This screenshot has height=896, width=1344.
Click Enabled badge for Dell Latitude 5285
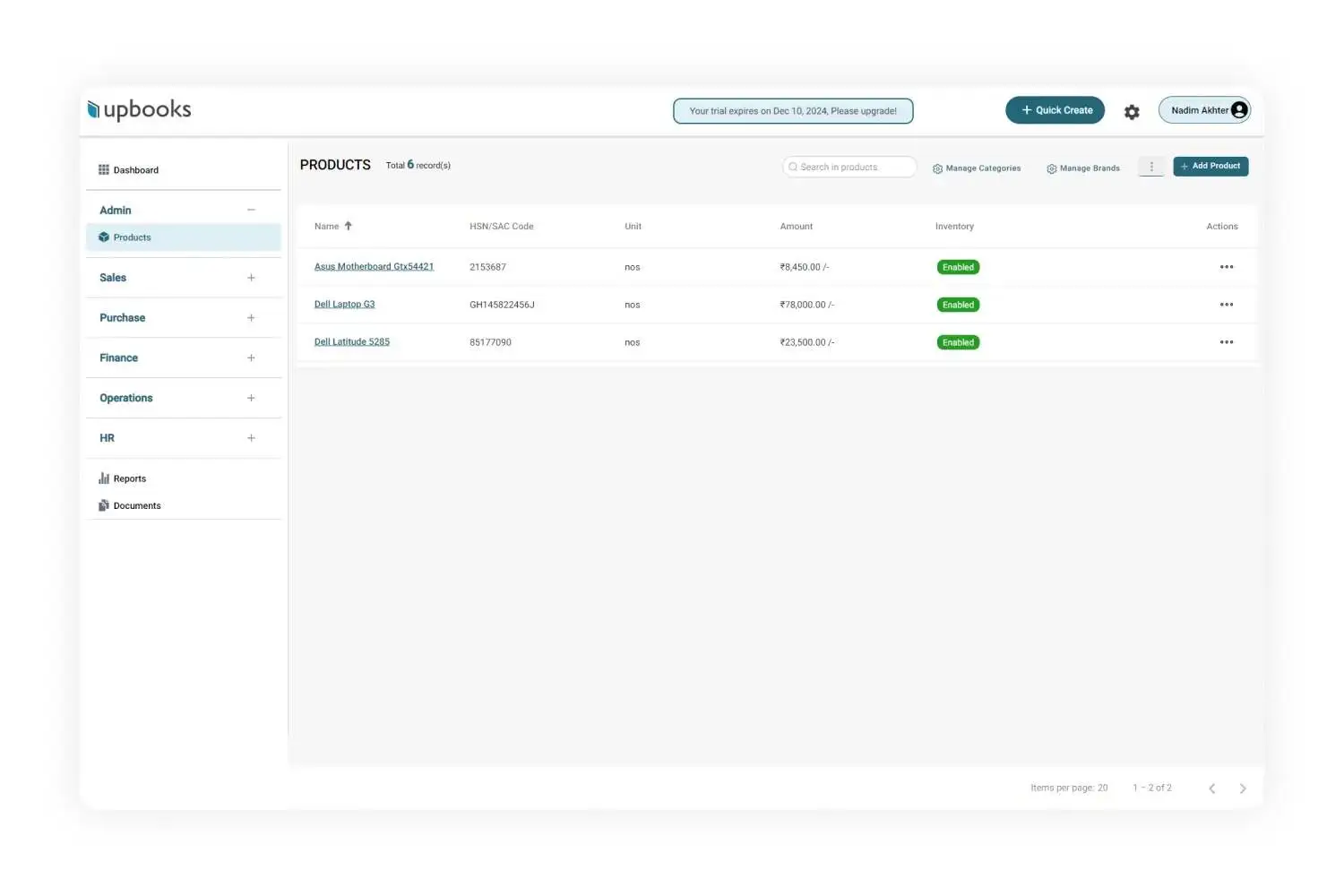click(x=958, y=342)
